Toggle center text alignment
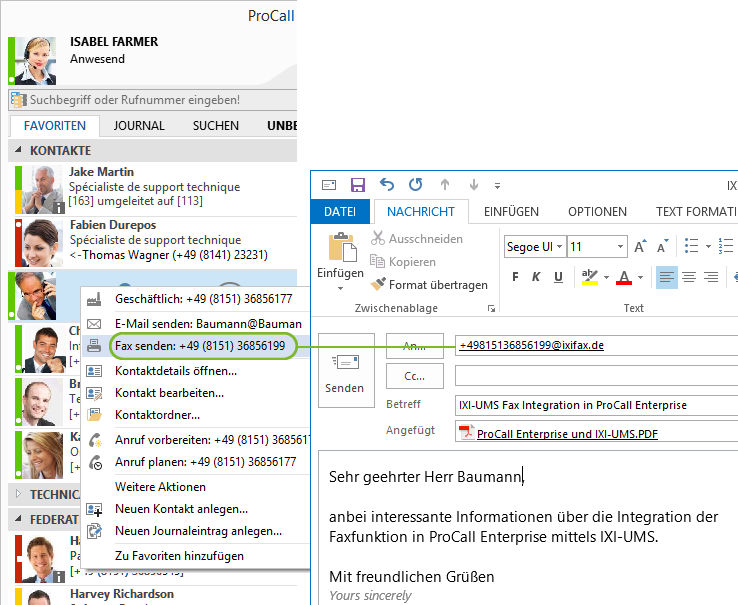 click(689, 277)
